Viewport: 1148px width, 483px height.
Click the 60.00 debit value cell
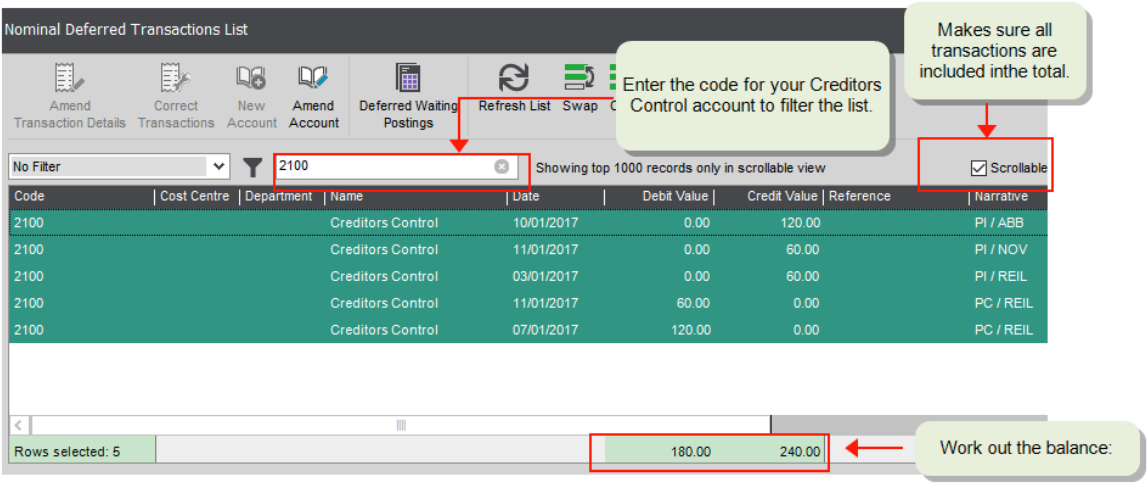pyautogui.click(x=693, y=303)
